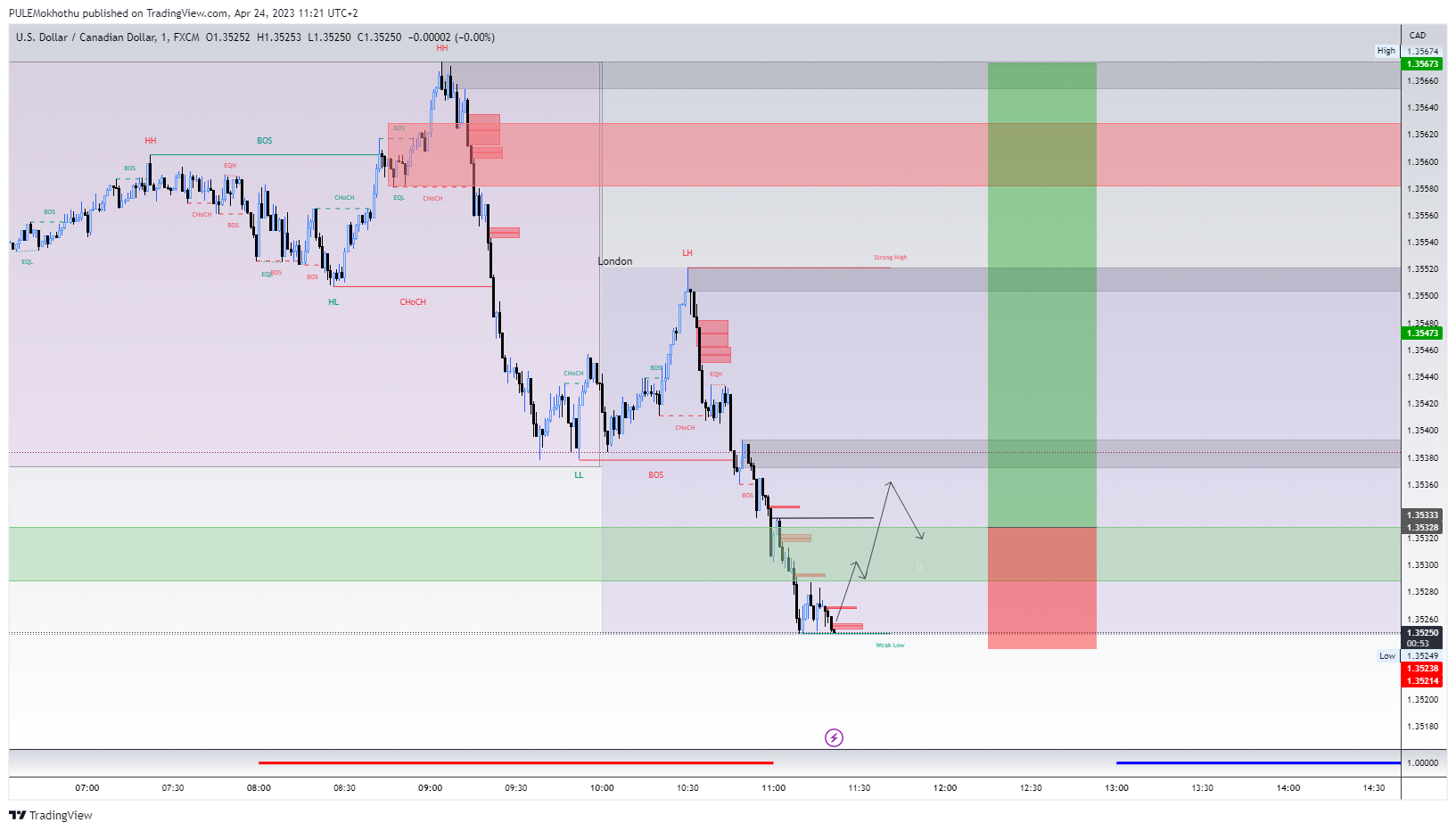
Task: Select the London session label
Action: click(x=615, y=261)
